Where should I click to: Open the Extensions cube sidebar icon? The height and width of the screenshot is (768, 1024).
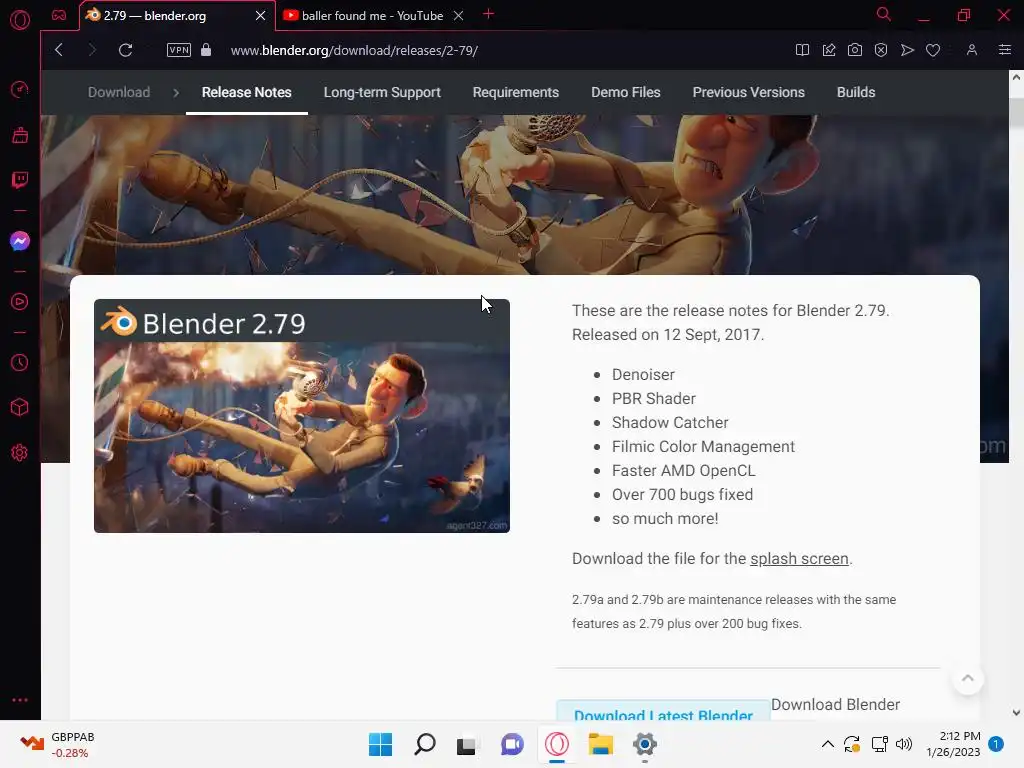(x=20, y=408)
